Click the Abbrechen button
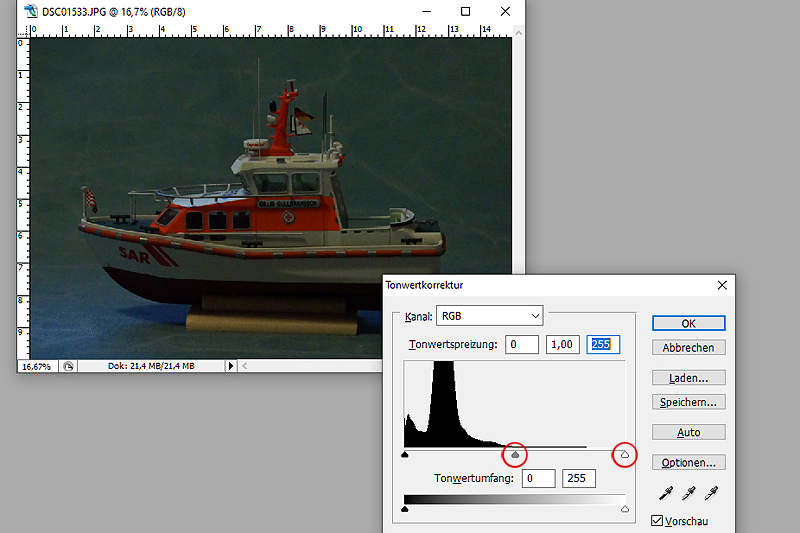Screen dimensions: 800x533 [x=688, y=348]
